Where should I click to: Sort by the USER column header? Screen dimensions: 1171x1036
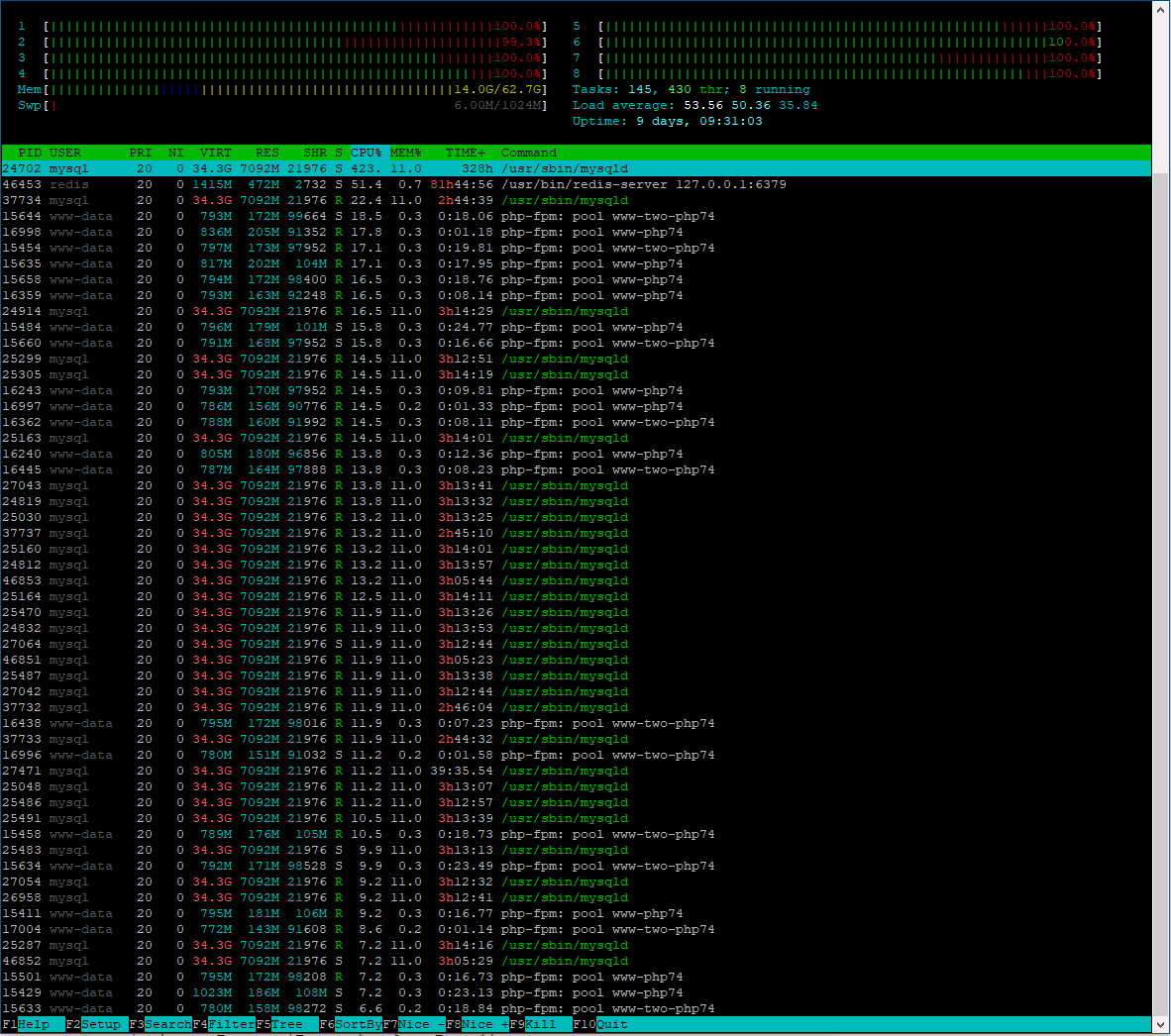[x=65, y=153]
